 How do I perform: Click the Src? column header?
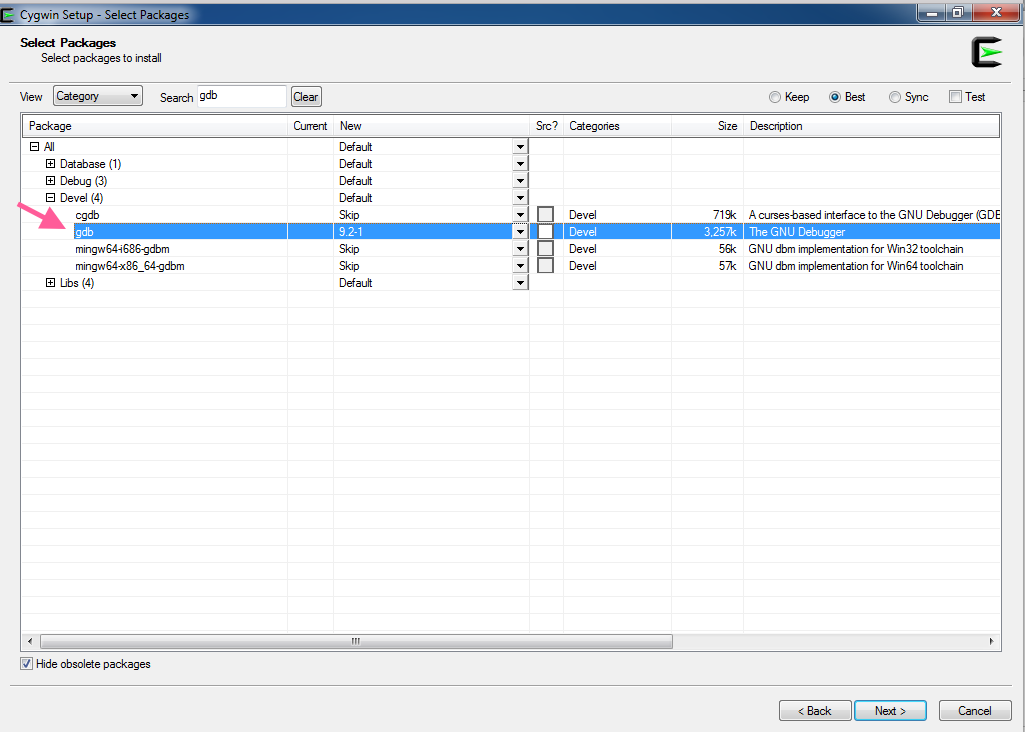[546, 125]
